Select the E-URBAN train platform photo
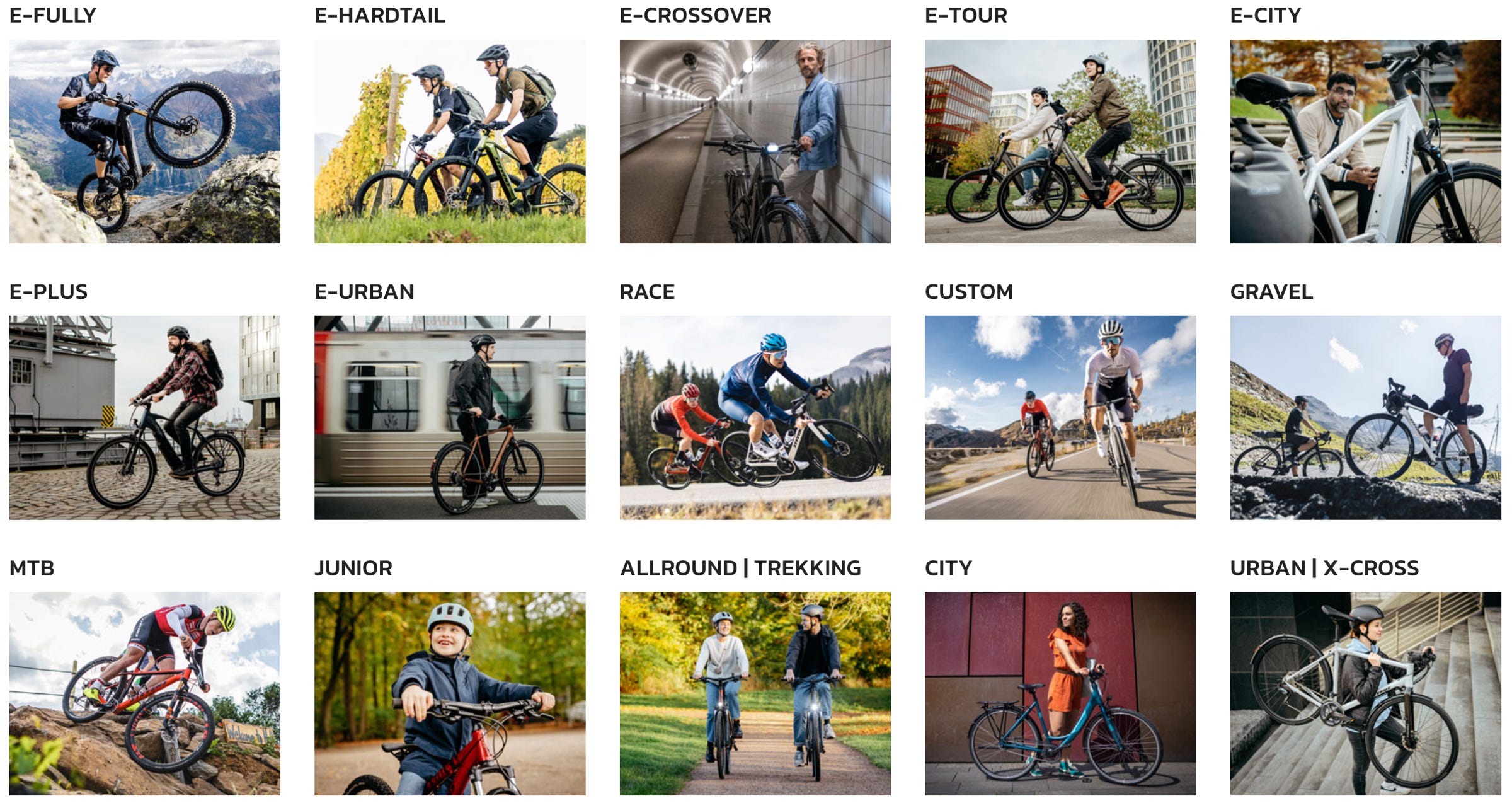 450,418
